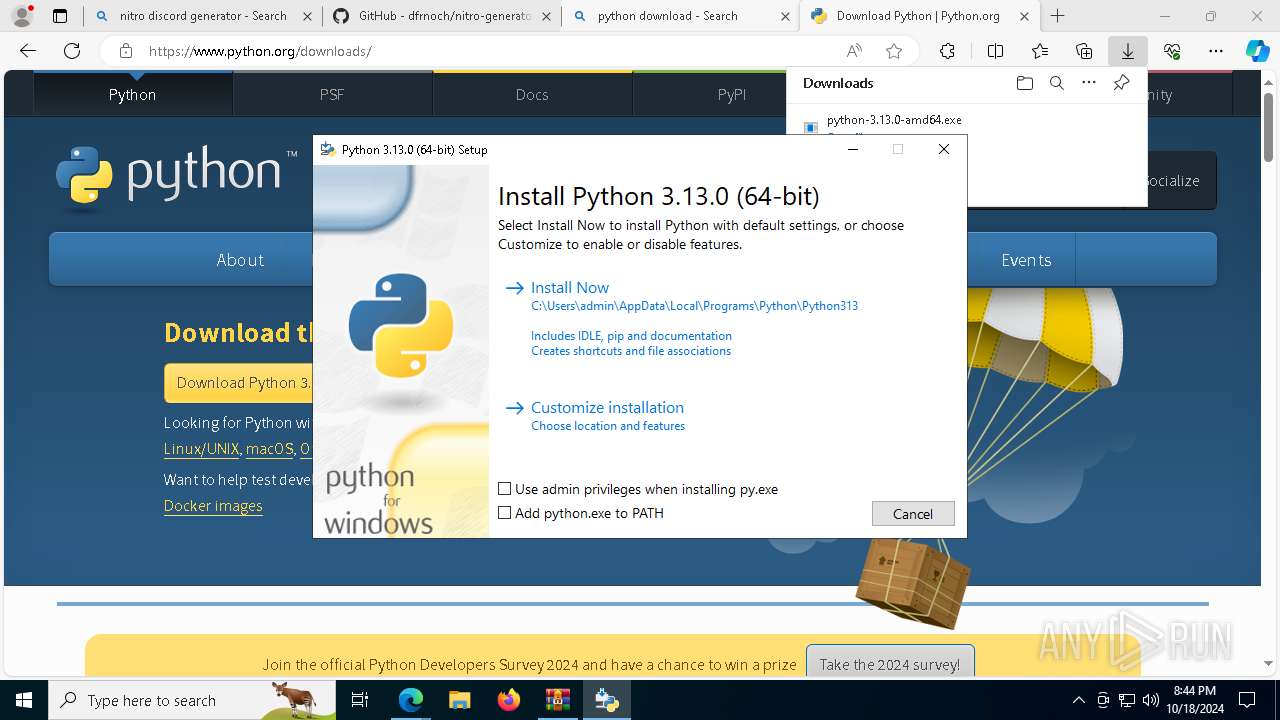Close the Download Python tab

pos(1024,16)
